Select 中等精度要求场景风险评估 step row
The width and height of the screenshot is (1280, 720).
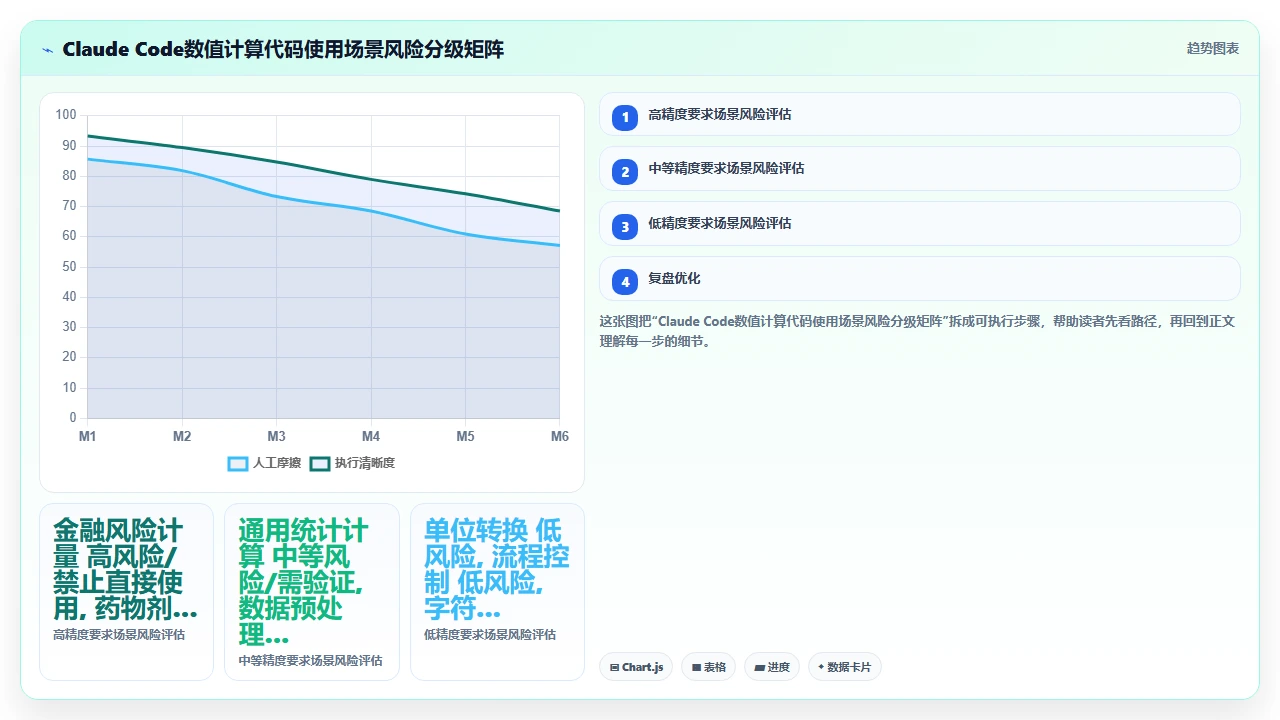point(919,169)
